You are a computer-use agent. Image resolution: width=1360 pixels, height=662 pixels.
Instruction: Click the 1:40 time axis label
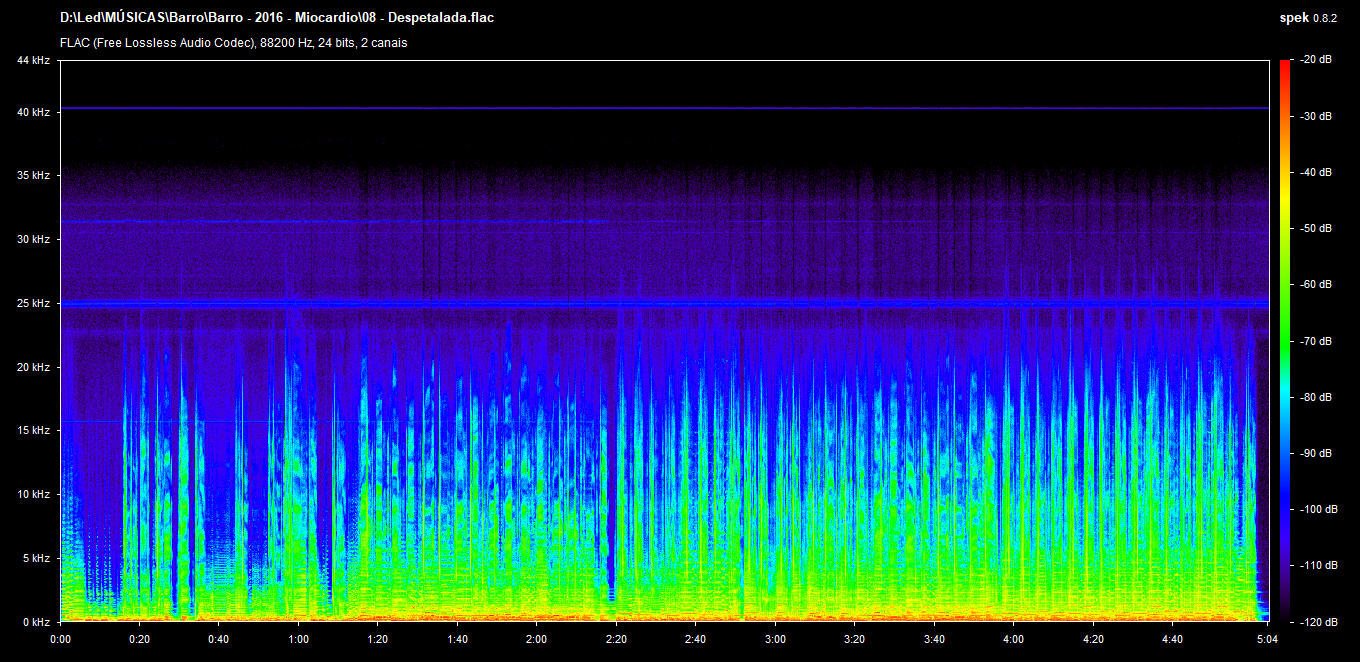(x=457, y=638)
